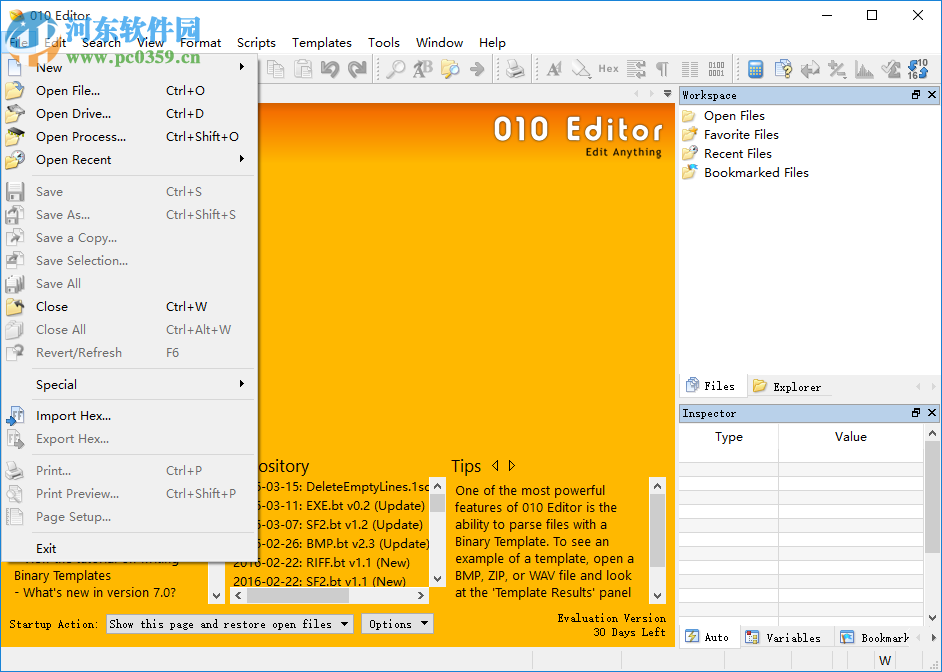Select Import Hex... menu entry
The width and height of the screenshot is (942, 672).
(x=129, y=416)
